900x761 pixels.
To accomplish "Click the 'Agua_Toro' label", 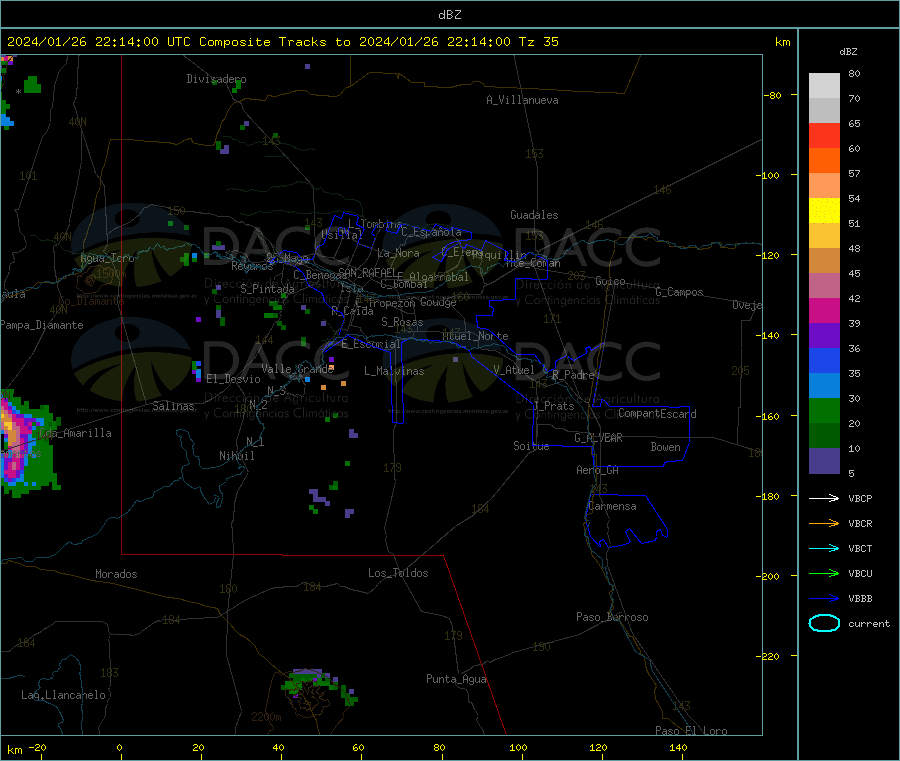I will click(x=107, y=258).
